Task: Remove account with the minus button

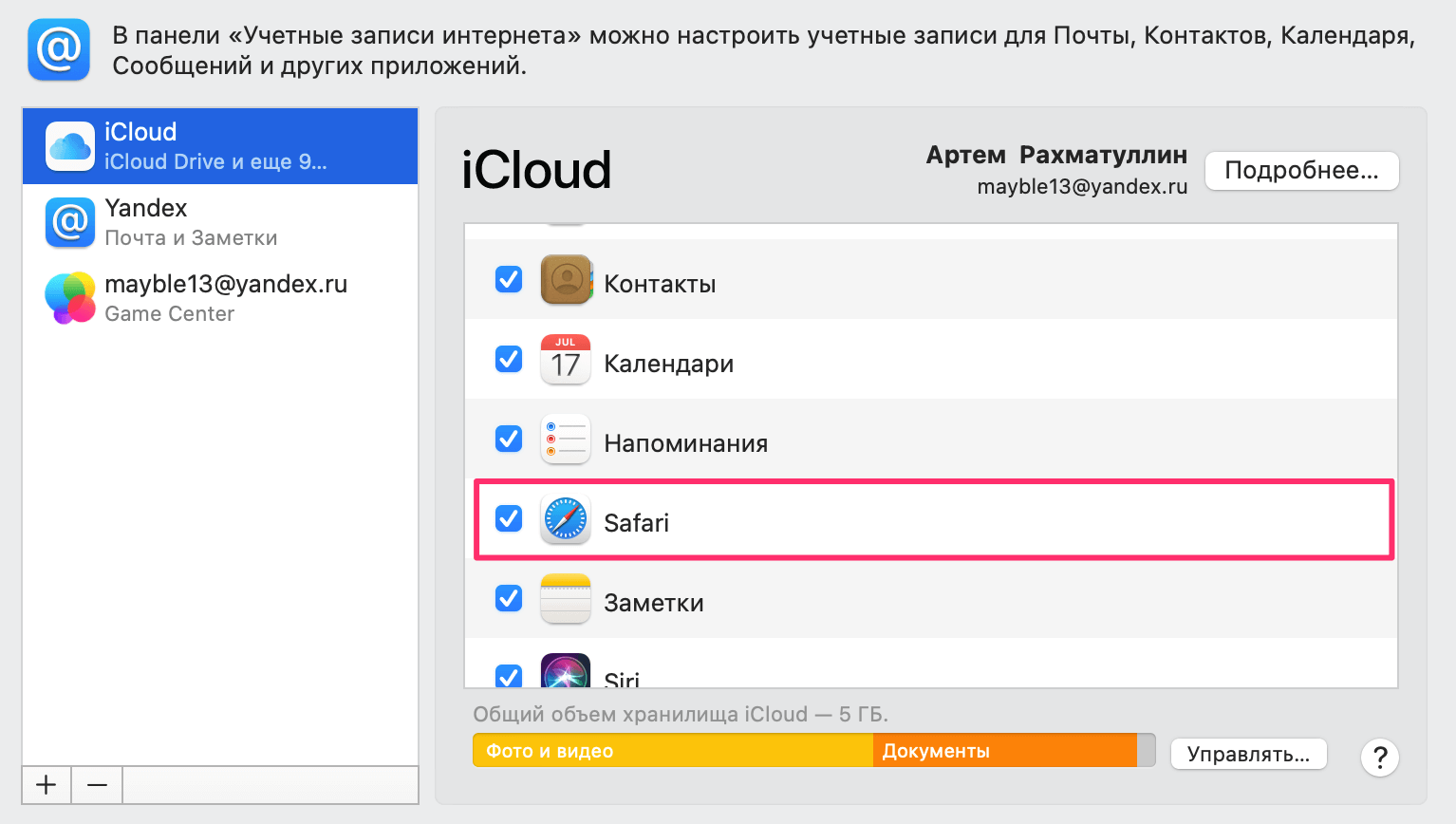Action: 97,785
